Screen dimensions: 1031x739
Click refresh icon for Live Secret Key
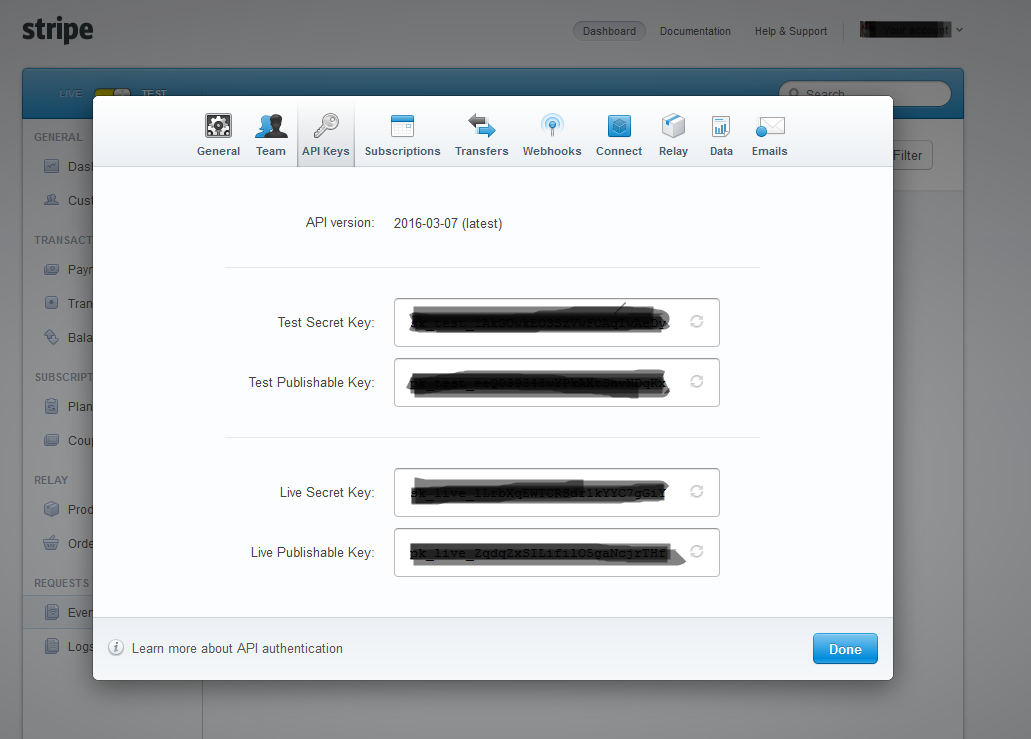[x=696, y=491]
